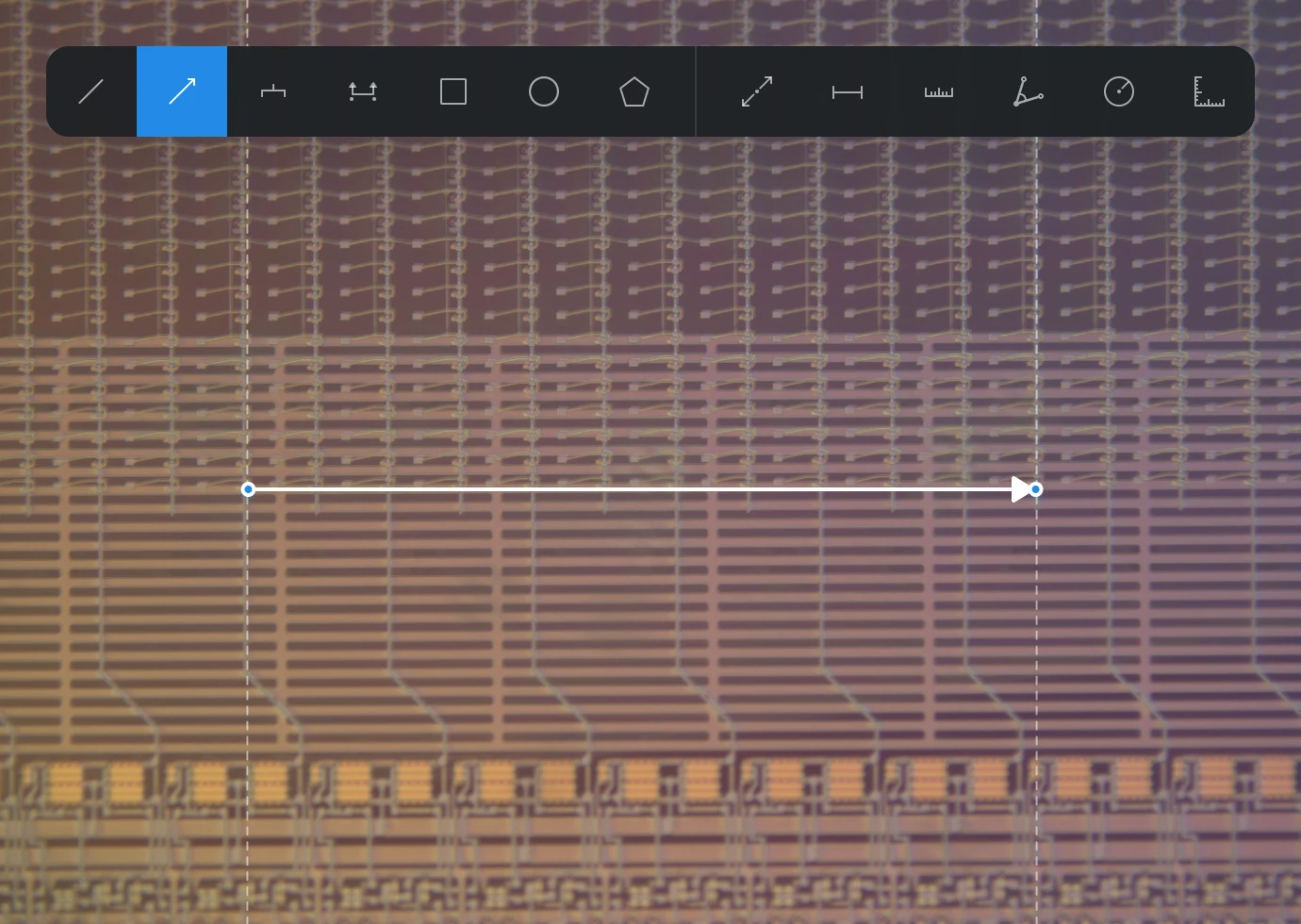Select the Rectangle shape tool
The width and height of the screenshot is (1301, 924).
pos(453,91)
